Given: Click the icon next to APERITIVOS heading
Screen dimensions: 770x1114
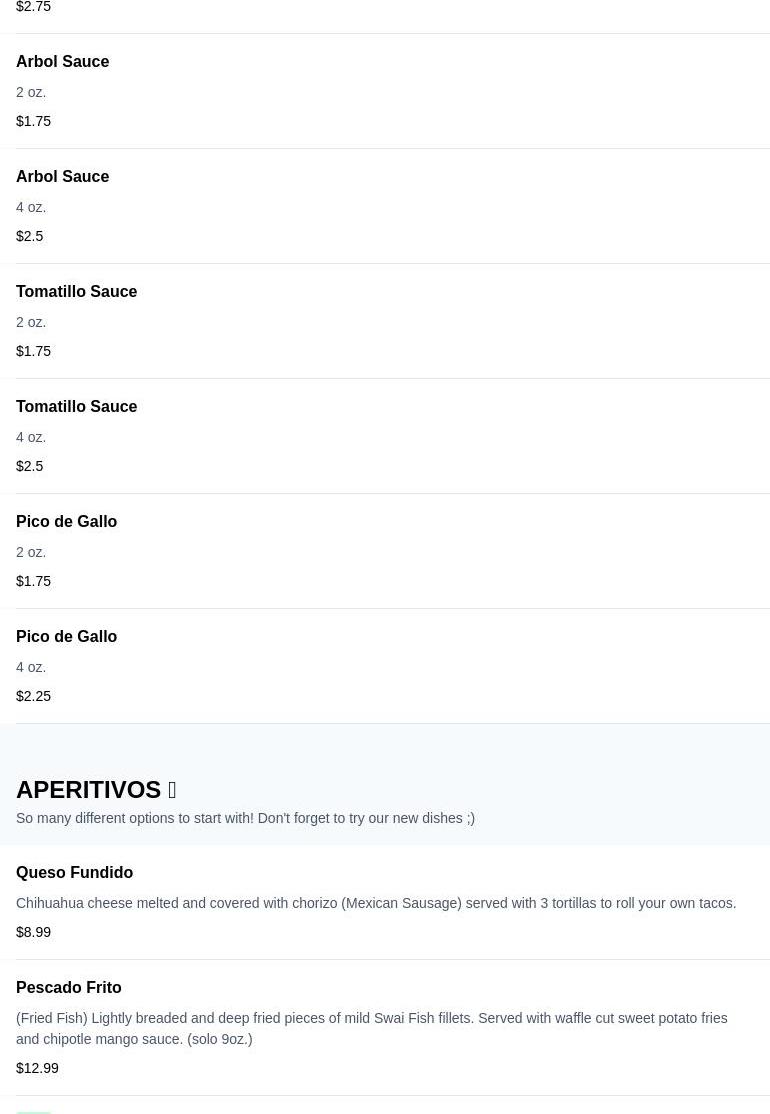Looking at the screenshot, I should [172, 790].
